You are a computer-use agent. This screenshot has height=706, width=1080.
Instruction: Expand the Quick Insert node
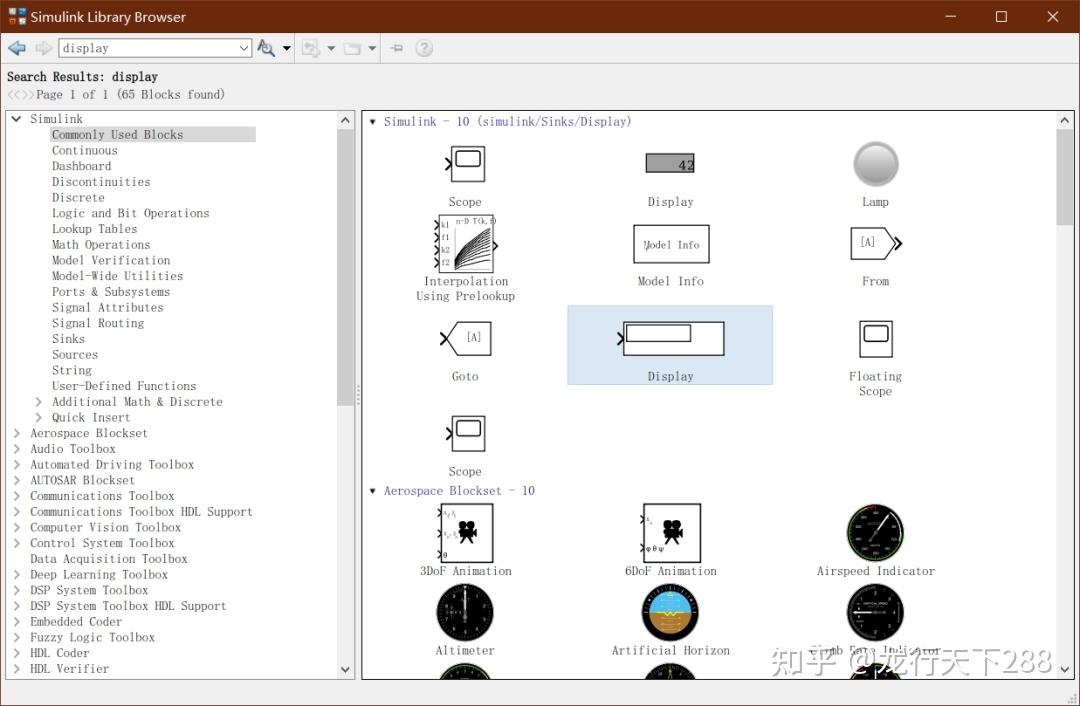click(39, 417)
